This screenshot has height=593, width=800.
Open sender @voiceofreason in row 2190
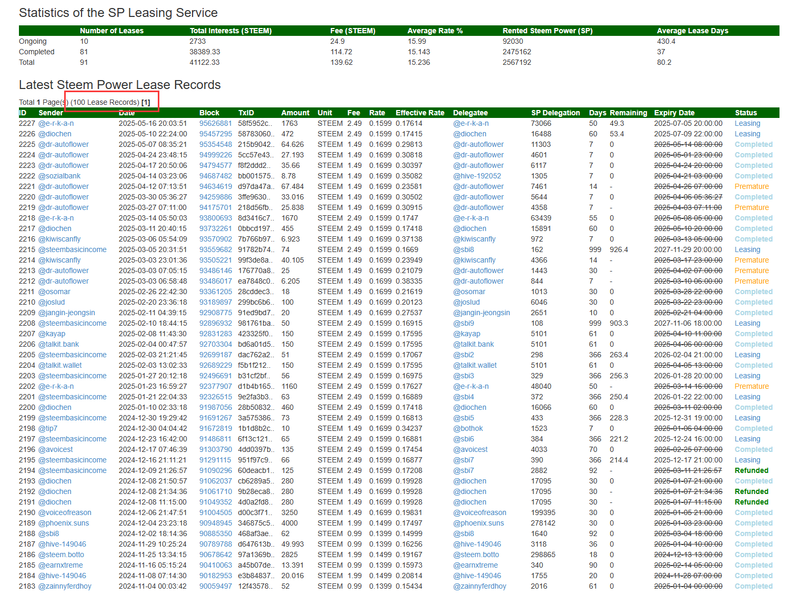(64, 512)
